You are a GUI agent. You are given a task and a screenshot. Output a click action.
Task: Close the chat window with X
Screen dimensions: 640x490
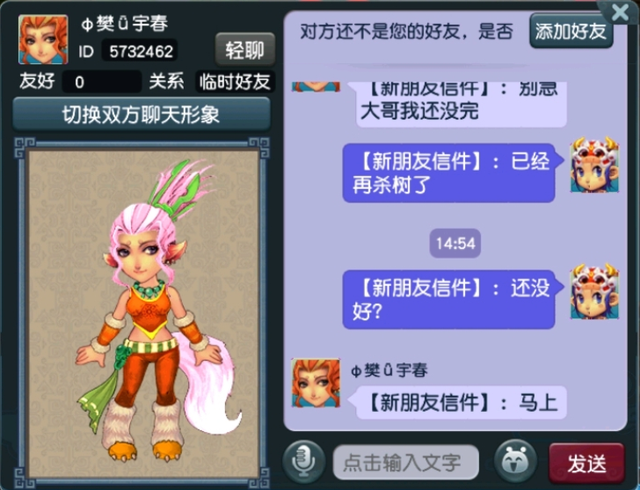point(620,12)
